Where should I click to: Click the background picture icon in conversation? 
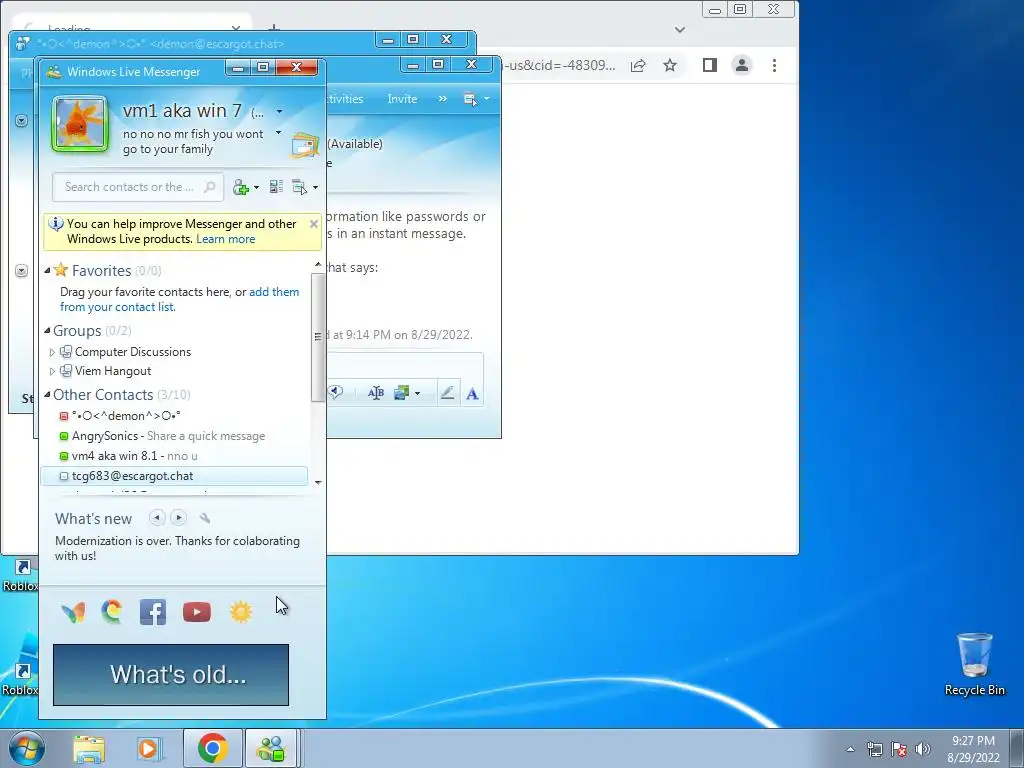tap(401, 393)
